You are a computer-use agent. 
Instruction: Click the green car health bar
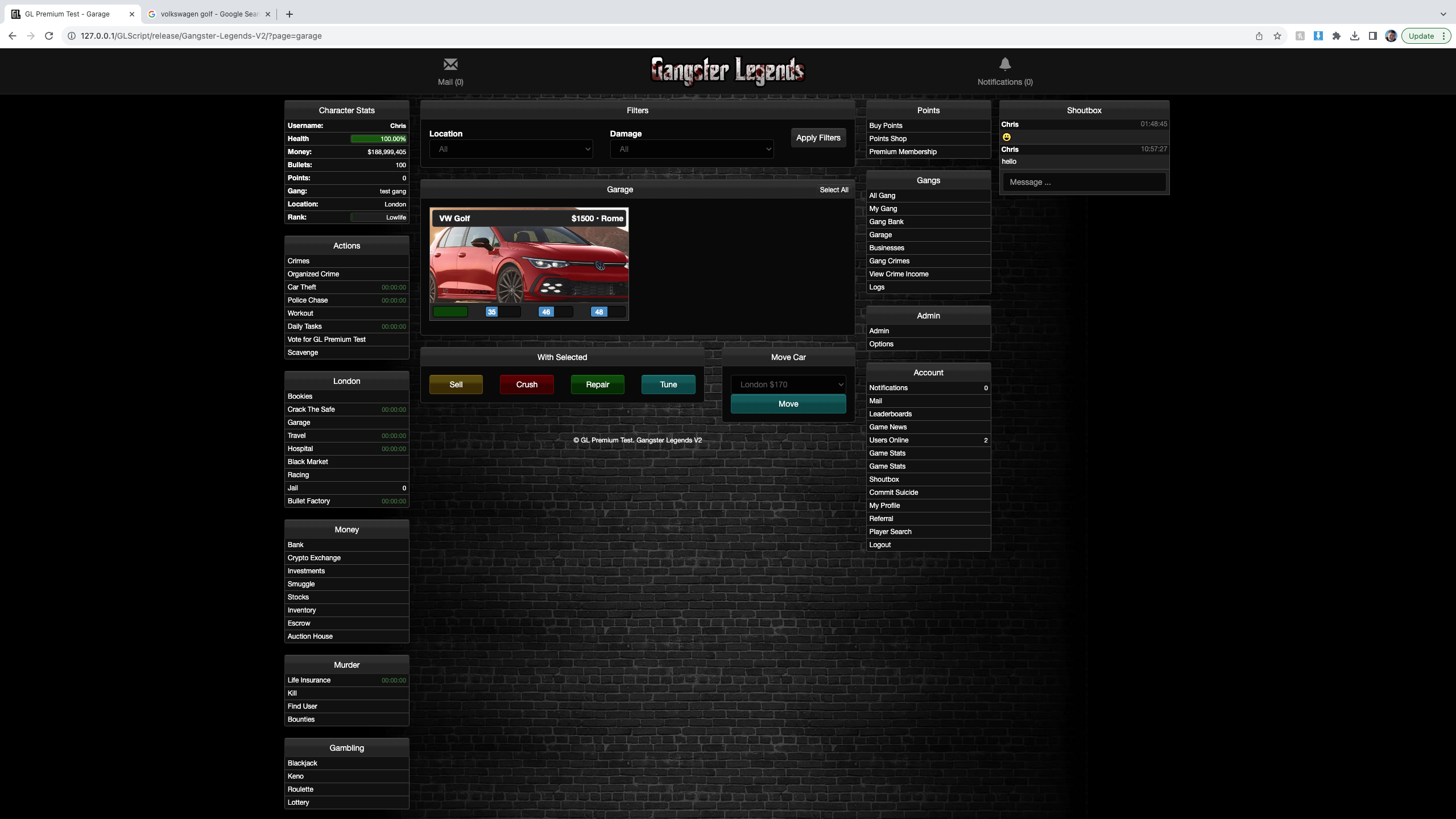coord(450,312)
